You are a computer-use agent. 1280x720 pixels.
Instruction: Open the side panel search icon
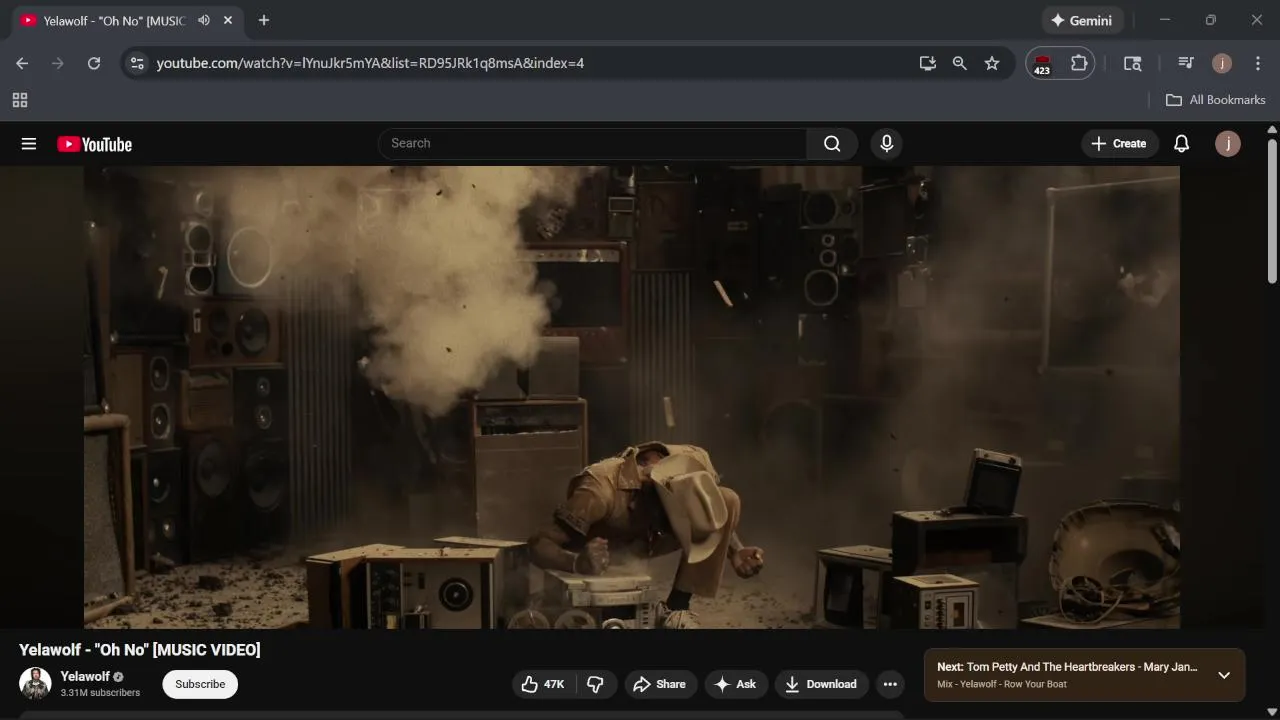point(1133,63)
